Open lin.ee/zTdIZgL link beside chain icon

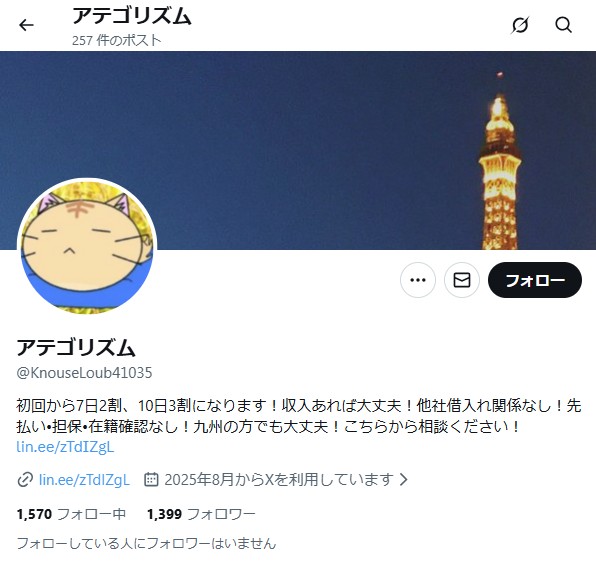point(84,480)
